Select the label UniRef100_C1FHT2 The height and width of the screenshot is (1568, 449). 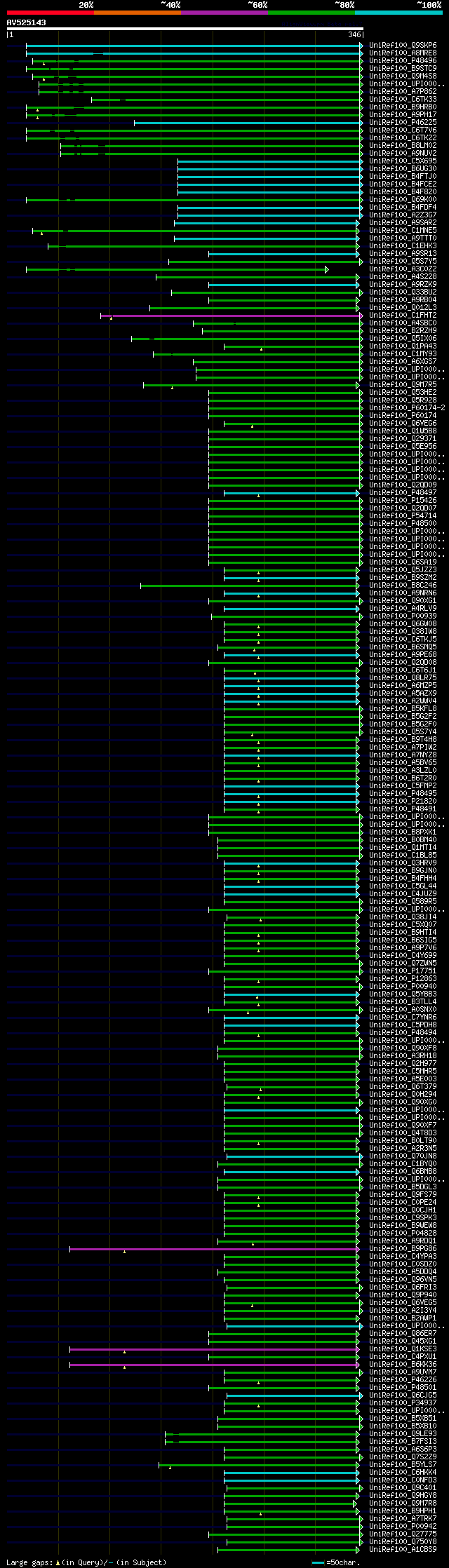point(403,316)
